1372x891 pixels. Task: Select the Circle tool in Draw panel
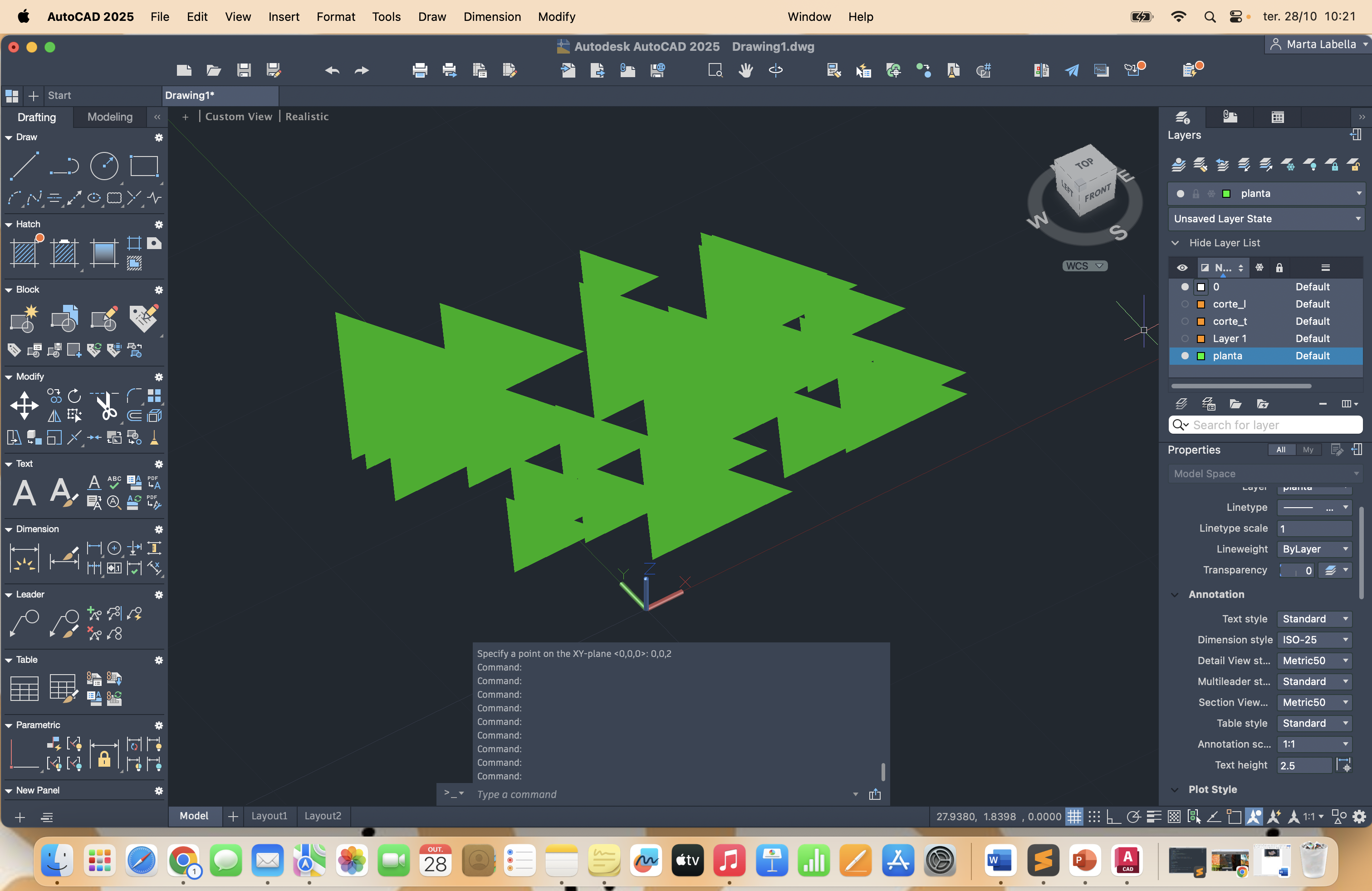click(x=104, y=166)
